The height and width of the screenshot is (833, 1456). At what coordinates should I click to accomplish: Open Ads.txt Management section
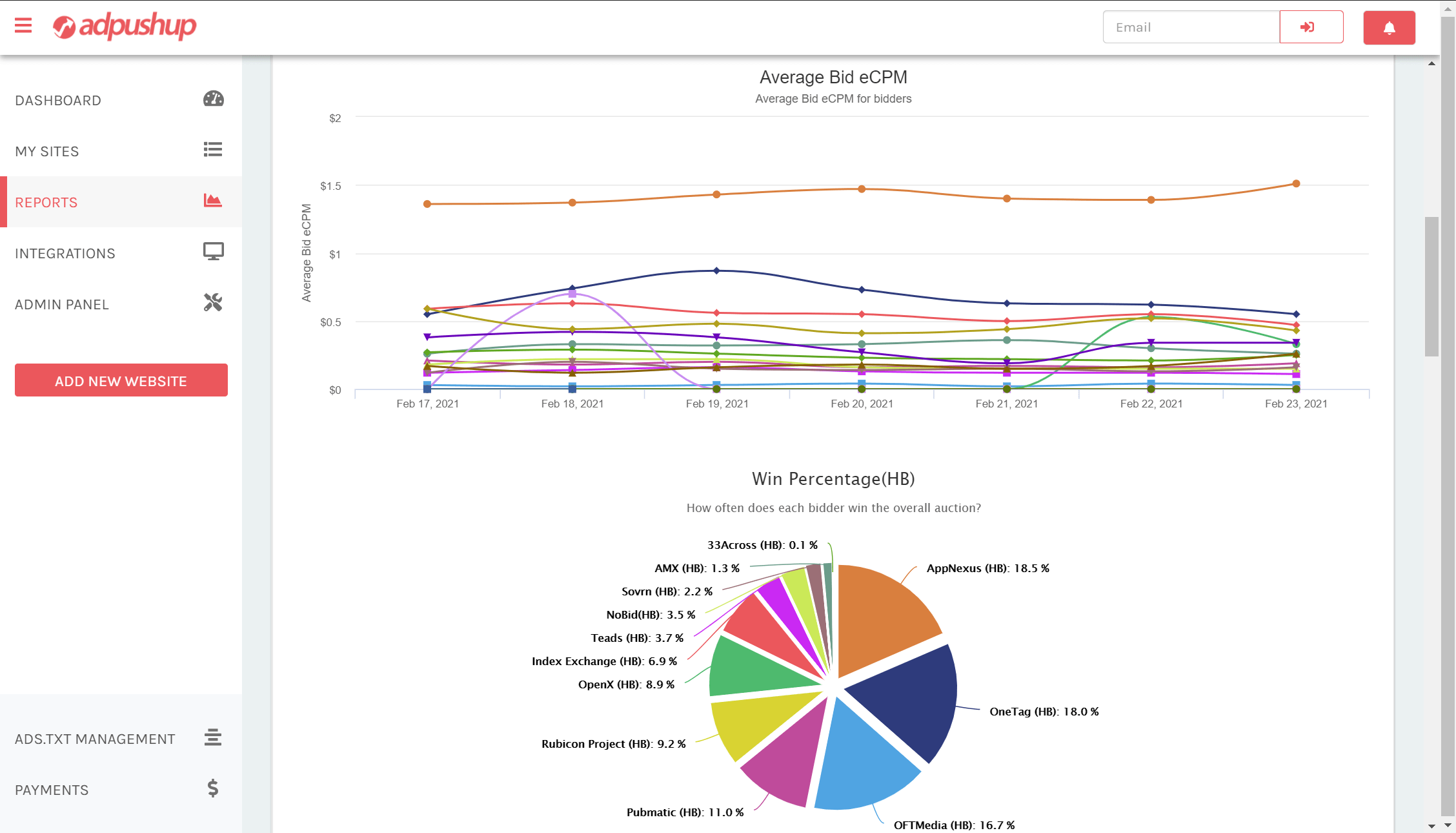click(95, 739)
